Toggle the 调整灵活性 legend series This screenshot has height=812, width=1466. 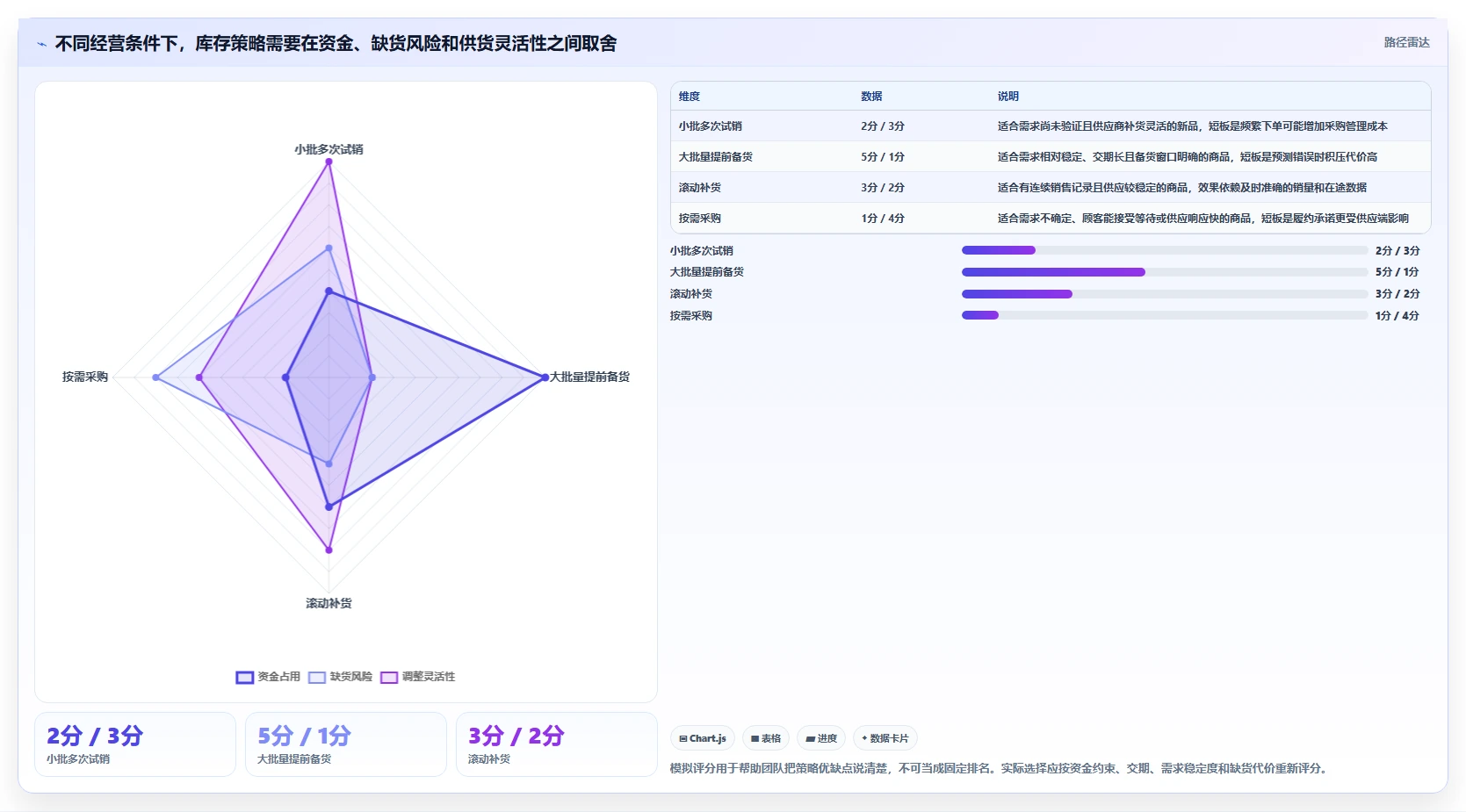coord(417,677)
